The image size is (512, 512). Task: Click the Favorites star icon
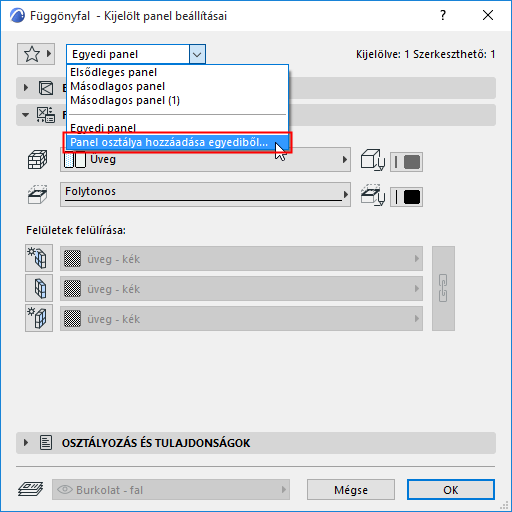(x=32, y=54)
